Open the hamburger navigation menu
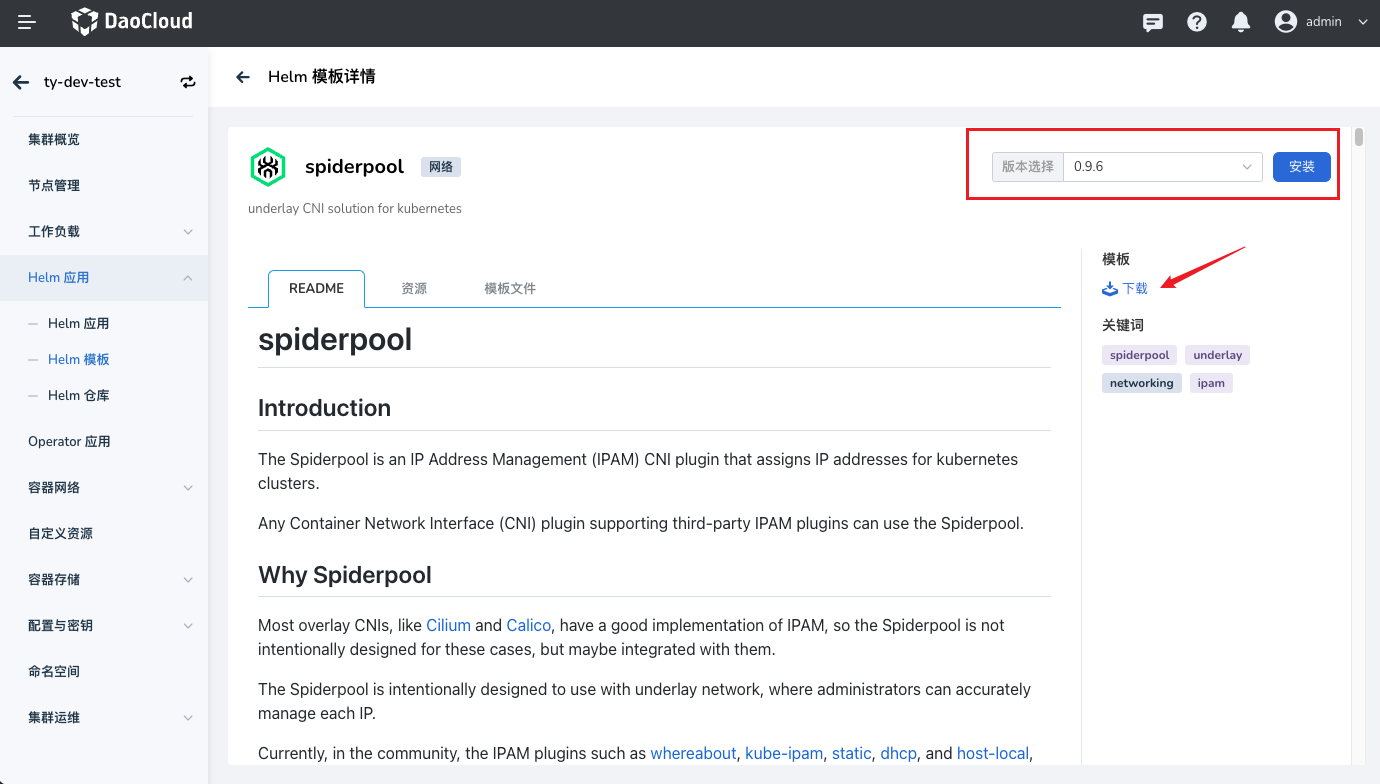 click(x=27, y=22)
